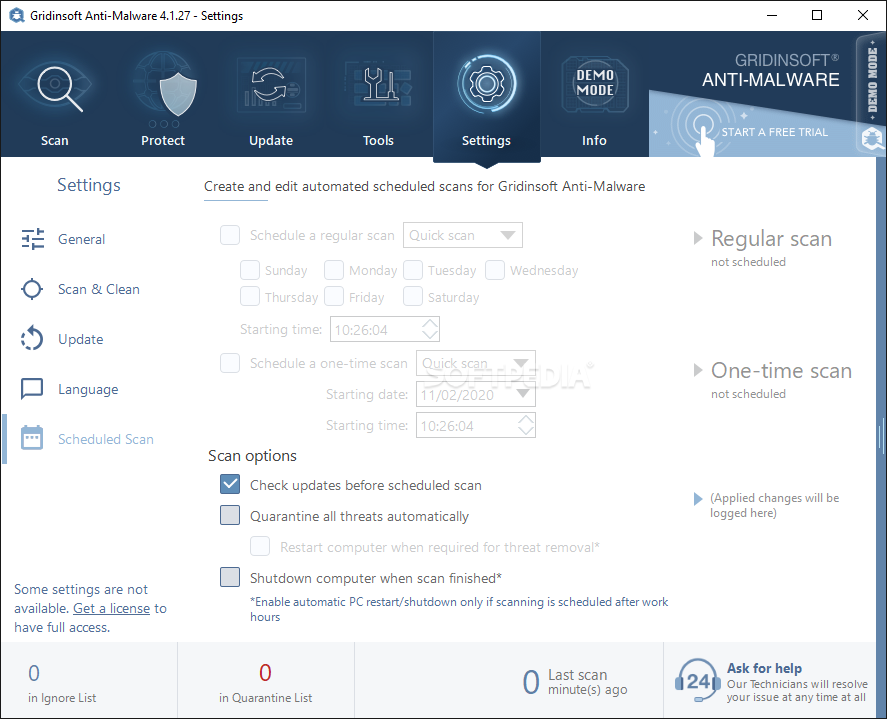Tick the Sunday checkbox
This screenshot has width=887, height=719.
tap(250, 270)
